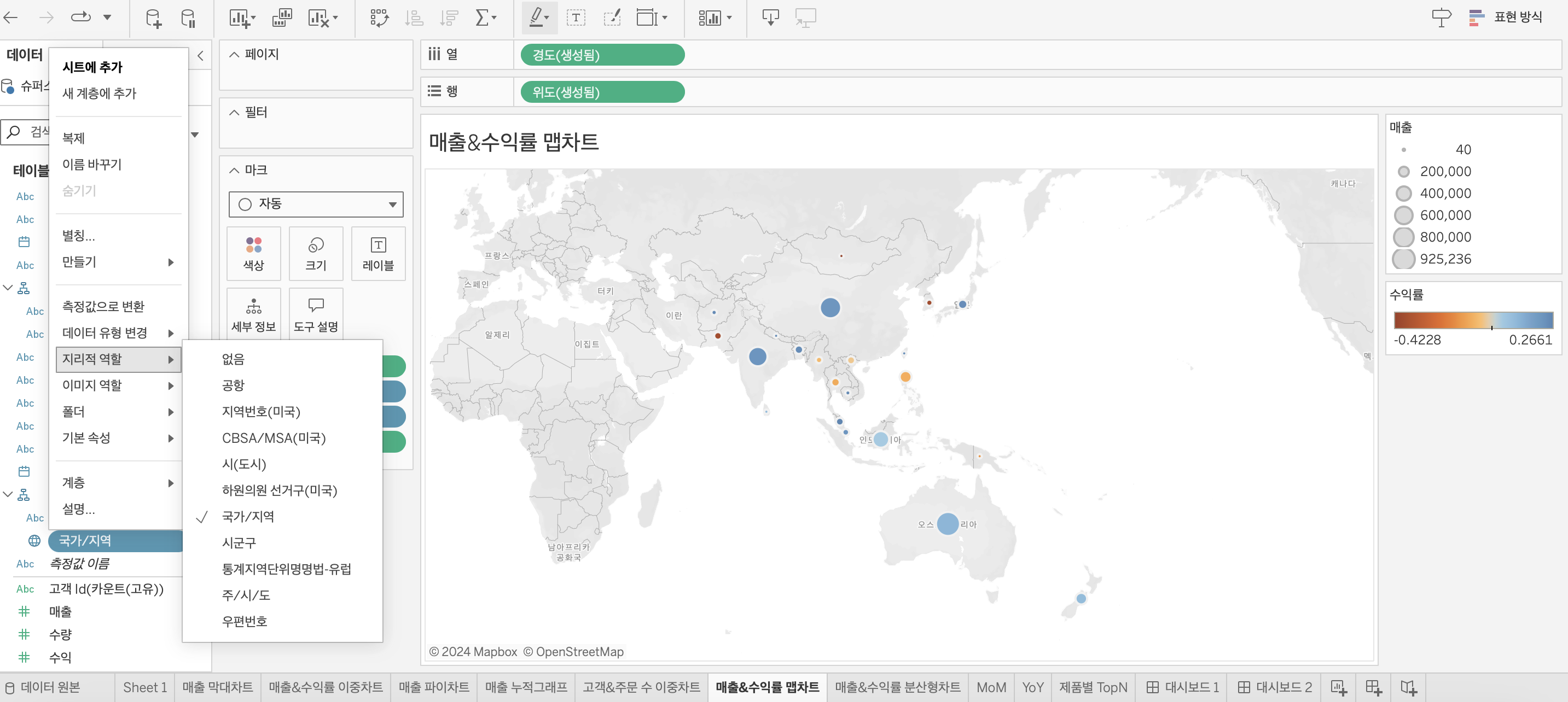Select 국가/지역 geographic role option

pos(248,517)
